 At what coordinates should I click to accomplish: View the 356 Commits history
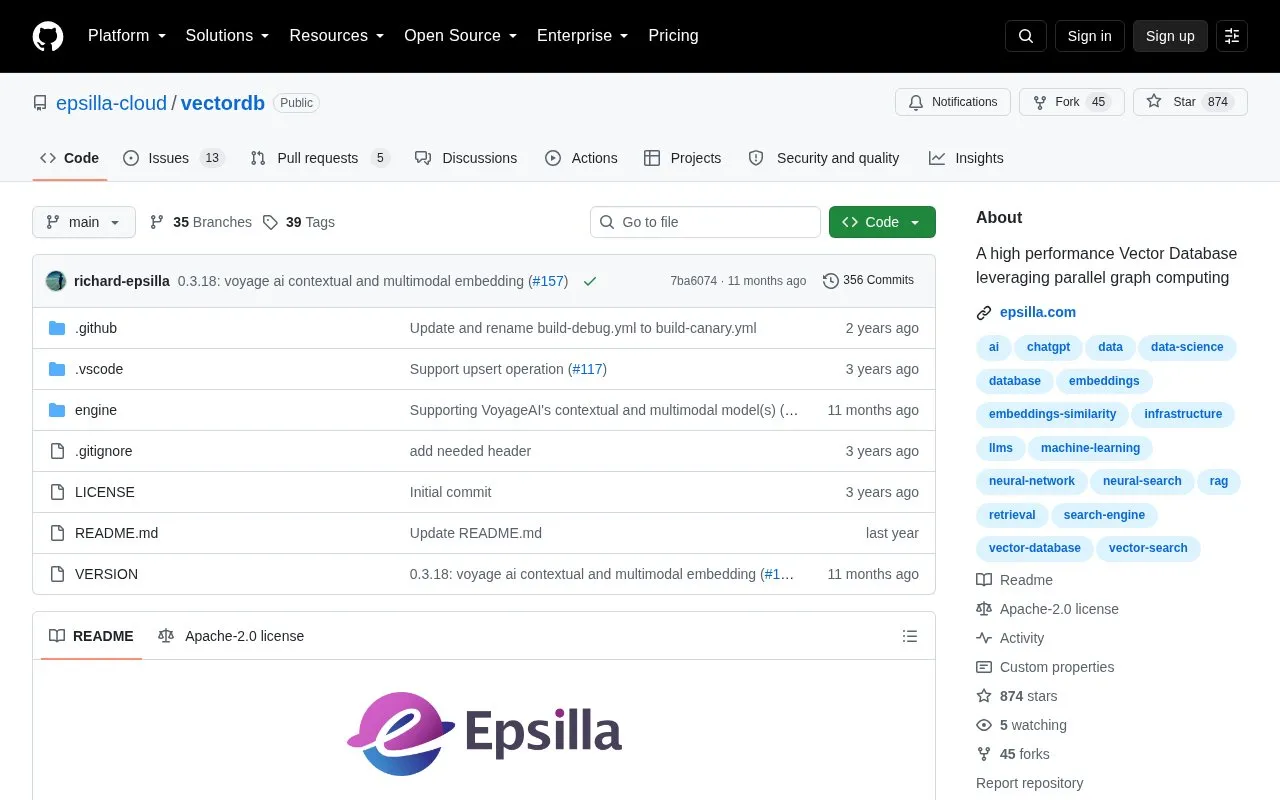pyautogui.click(x=868, y=281)
